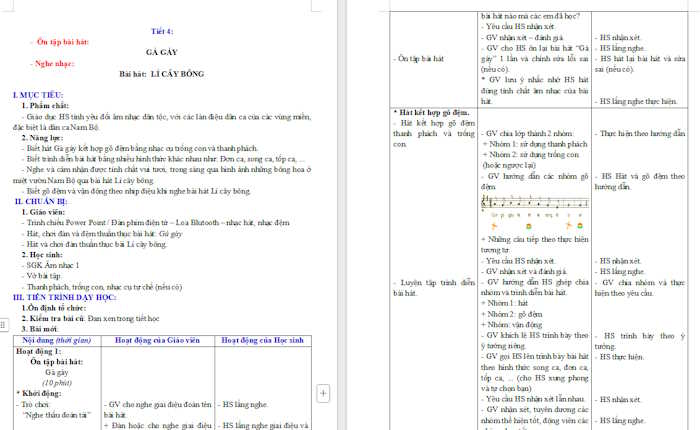
Task: Click the 'Hoạt động của Giáo viên' column header
Action: [158, 341]
